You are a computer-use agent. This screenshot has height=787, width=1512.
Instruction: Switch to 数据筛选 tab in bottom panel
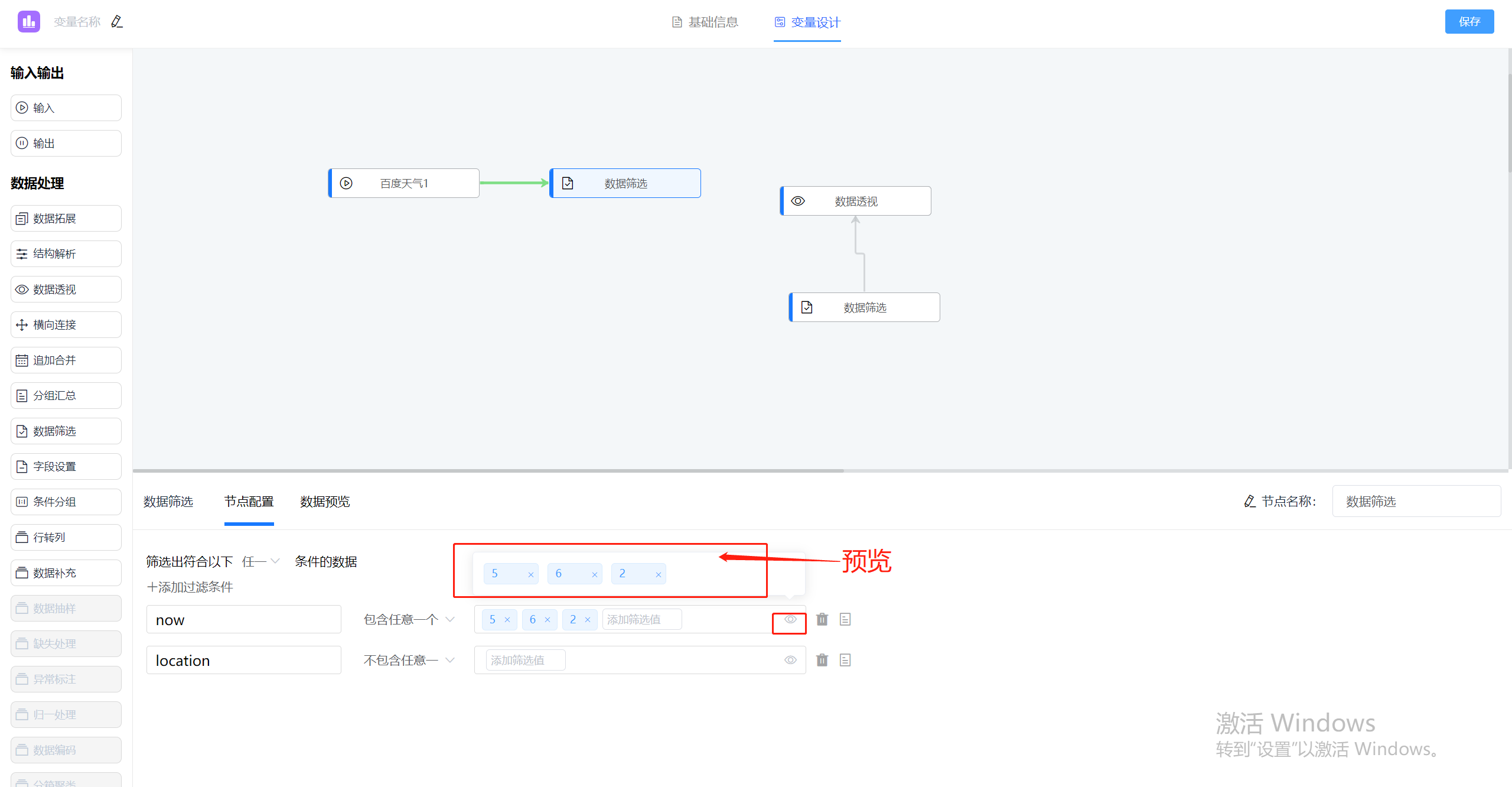(171, 501)
